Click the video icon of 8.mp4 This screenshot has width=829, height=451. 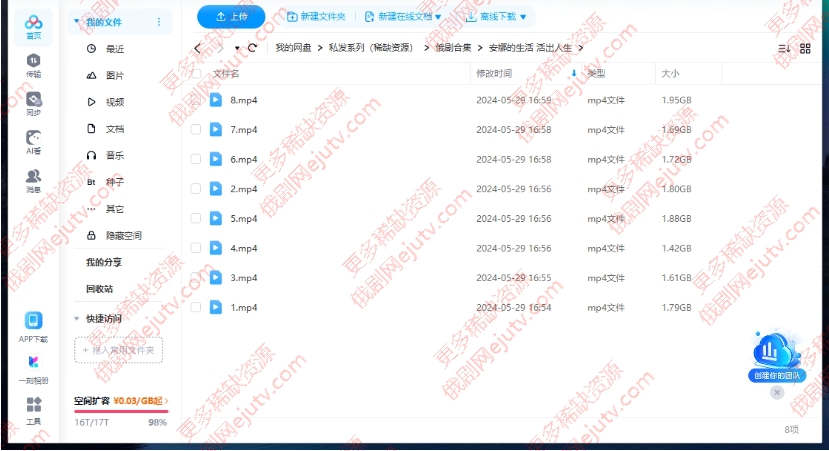(x=216, y=100)
